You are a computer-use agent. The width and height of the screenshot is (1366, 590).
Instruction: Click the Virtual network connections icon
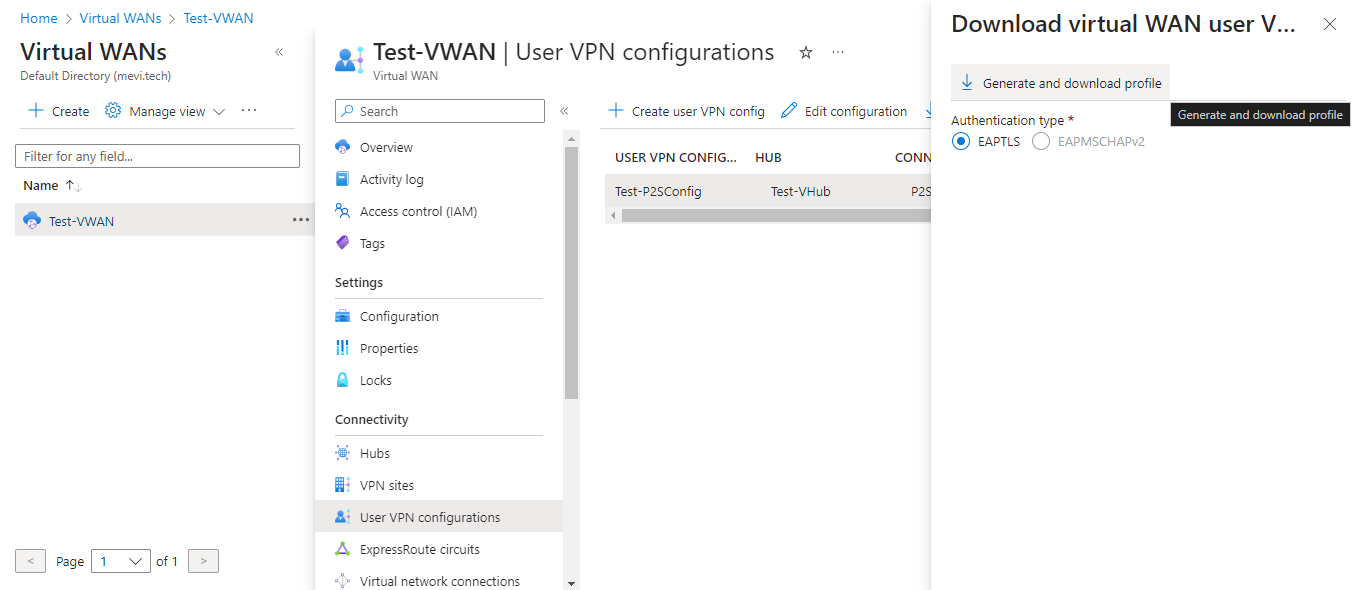[343, 581]
